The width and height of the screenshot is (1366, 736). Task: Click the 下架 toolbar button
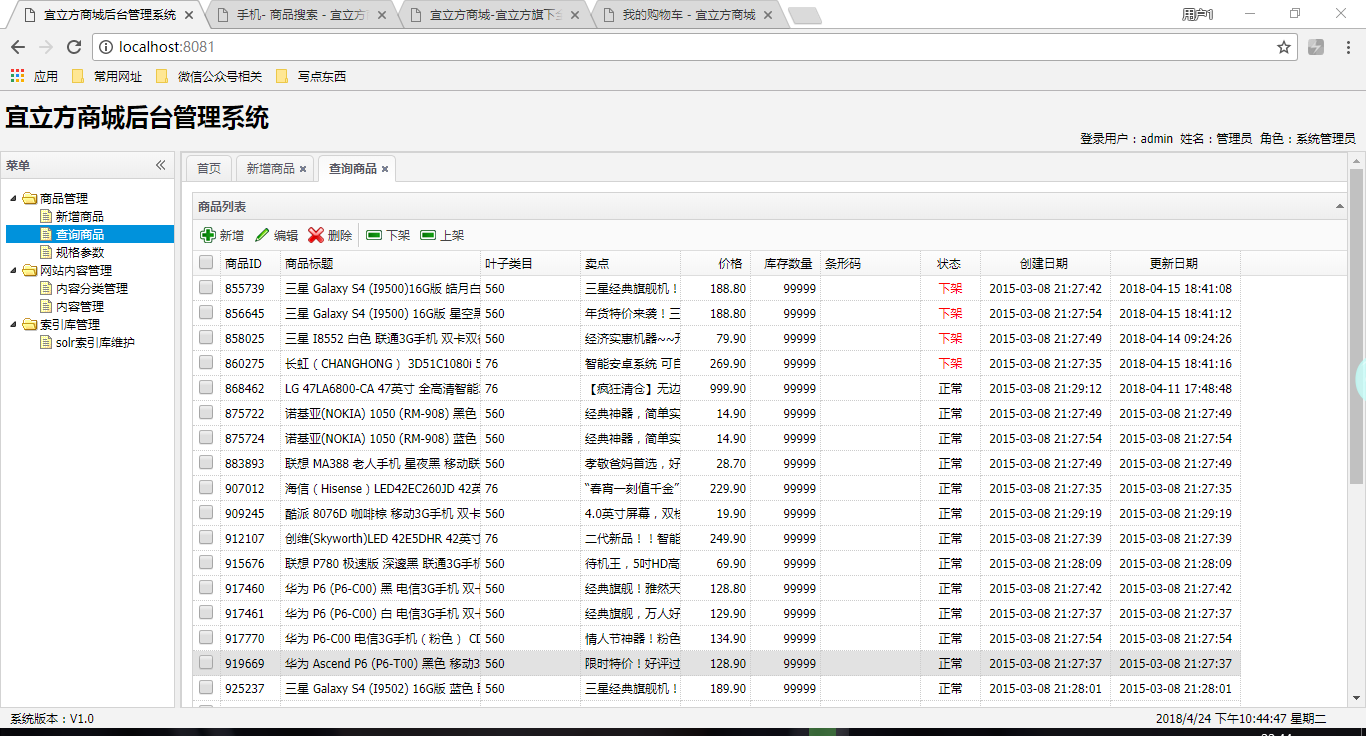[x=388, y=235]
